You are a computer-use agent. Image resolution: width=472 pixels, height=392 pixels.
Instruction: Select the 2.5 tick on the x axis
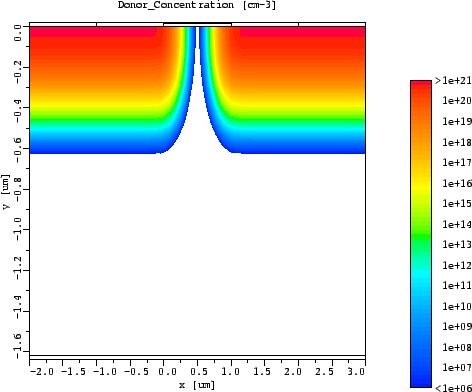click(324, 371)
